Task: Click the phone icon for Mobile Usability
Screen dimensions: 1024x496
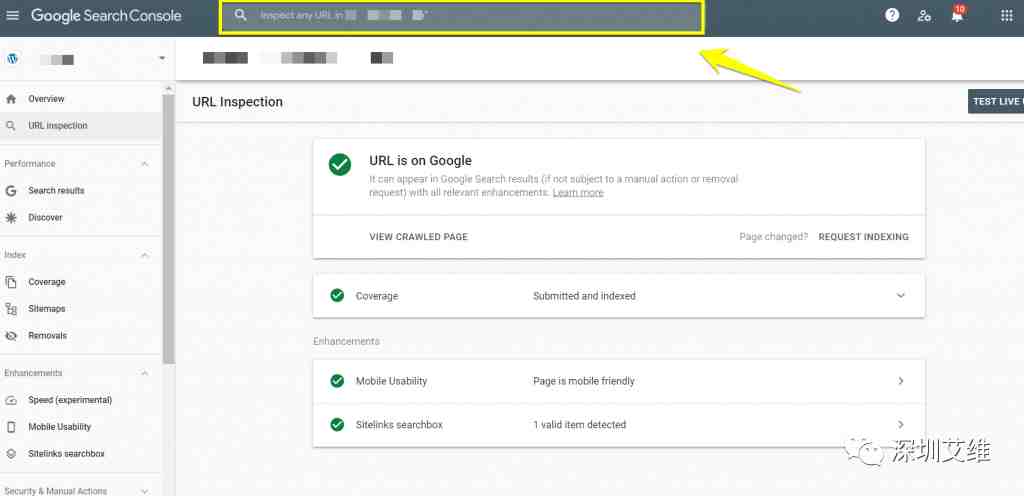Action: tap(10, 427)
